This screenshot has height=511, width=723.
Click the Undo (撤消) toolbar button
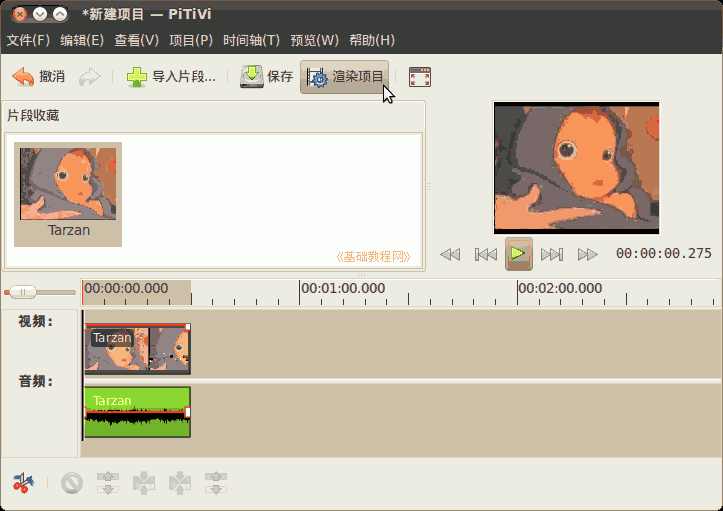pyautogui.click(x=39, y=77)
